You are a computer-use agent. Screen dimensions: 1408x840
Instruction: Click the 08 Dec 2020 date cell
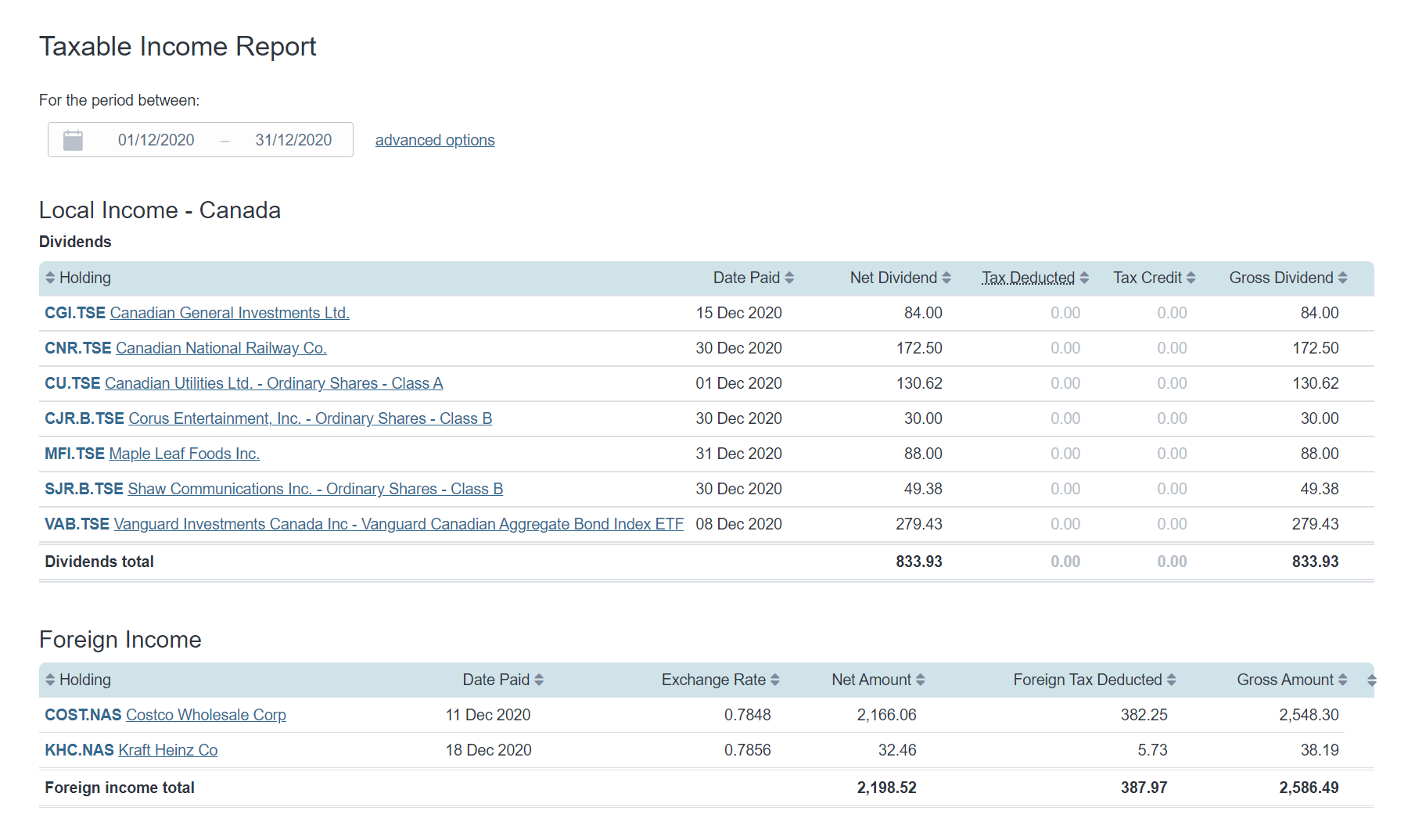[x=738, y=524]
